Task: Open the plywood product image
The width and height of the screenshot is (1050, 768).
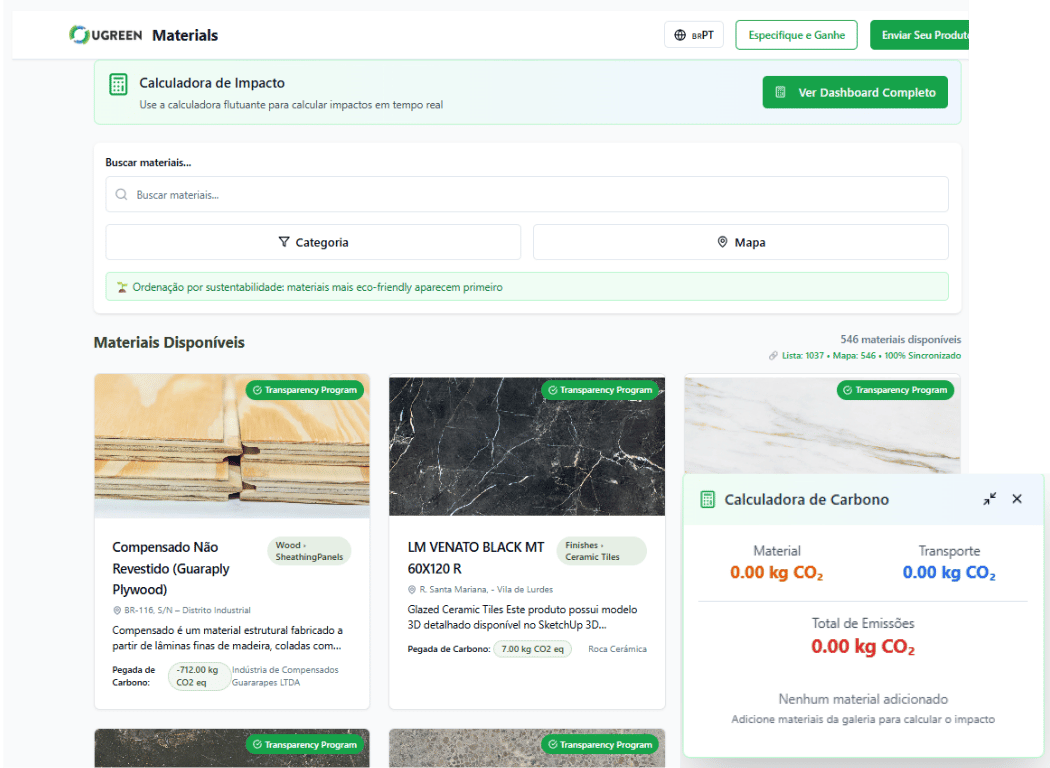Action: [x=232, y=446]
